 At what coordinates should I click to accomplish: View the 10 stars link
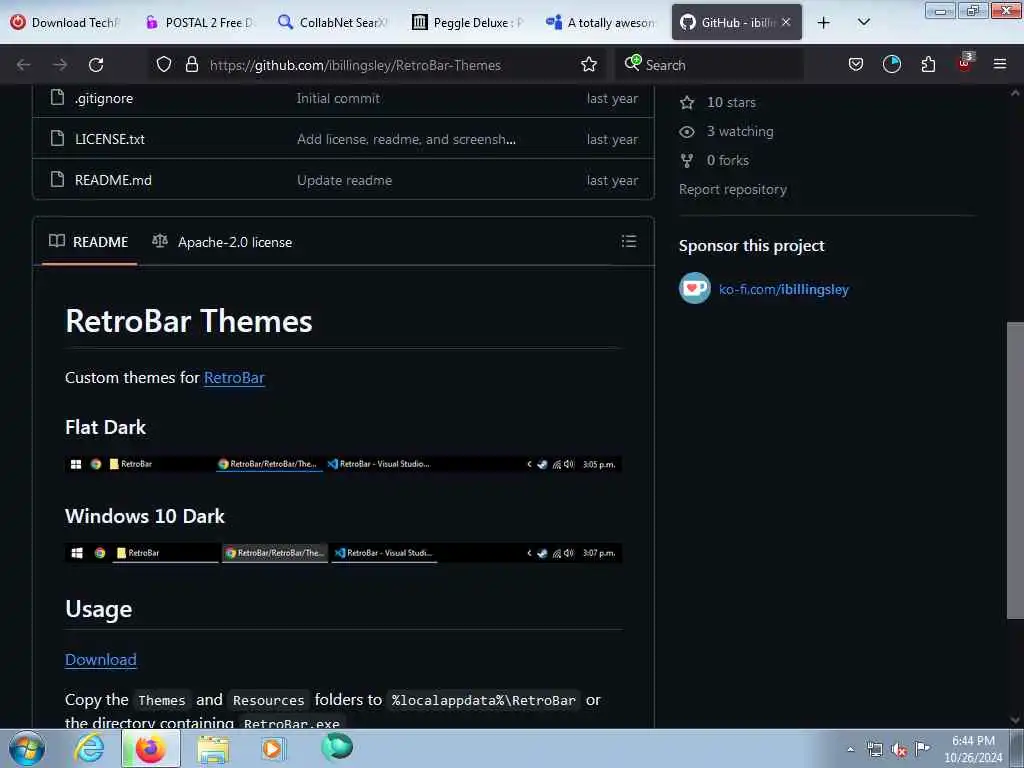(718, 103)
